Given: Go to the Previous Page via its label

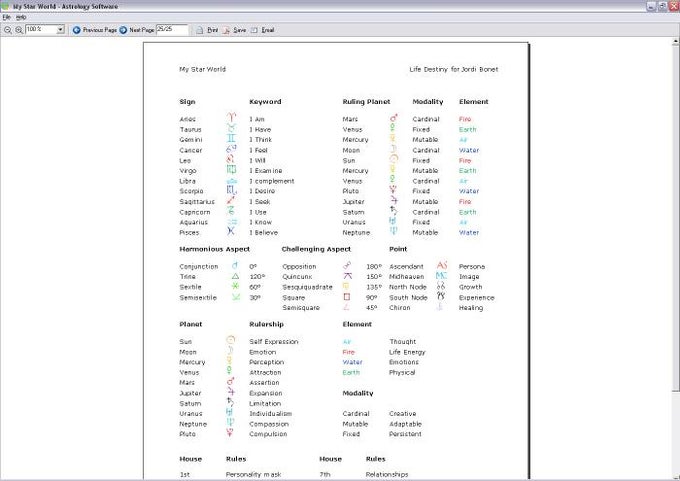Looking at the screenshot, I should pyautogui.click(x=100, y=30).
